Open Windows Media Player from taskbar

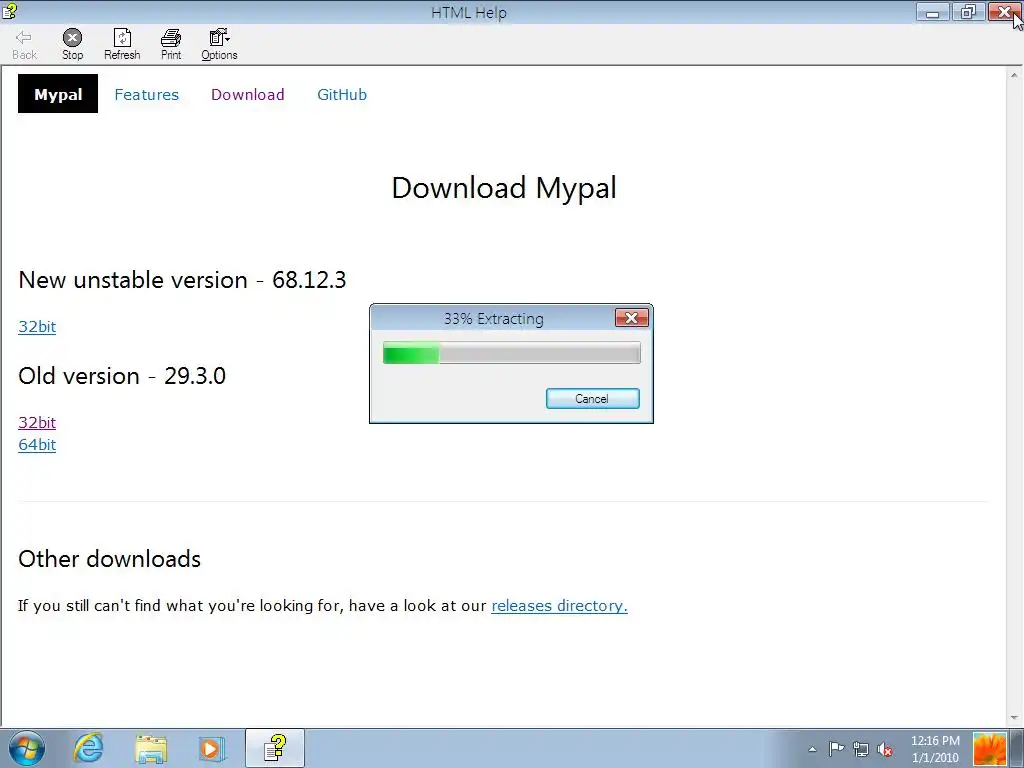pos(212,748)
